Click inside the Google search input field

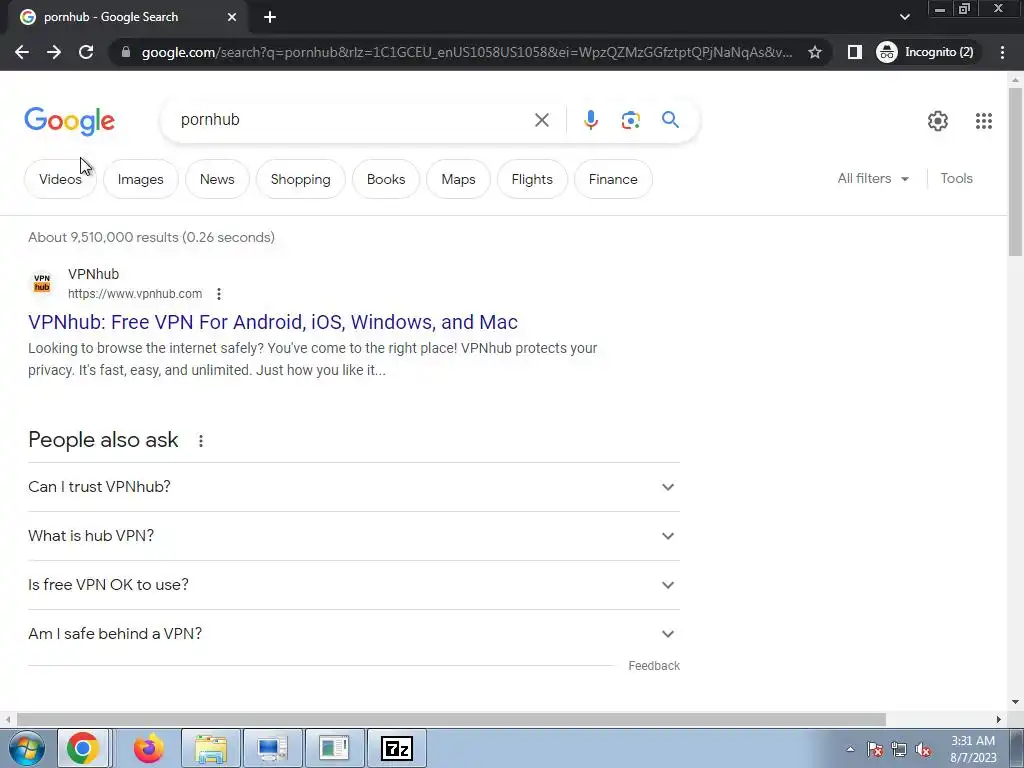[x=353, y=120]
